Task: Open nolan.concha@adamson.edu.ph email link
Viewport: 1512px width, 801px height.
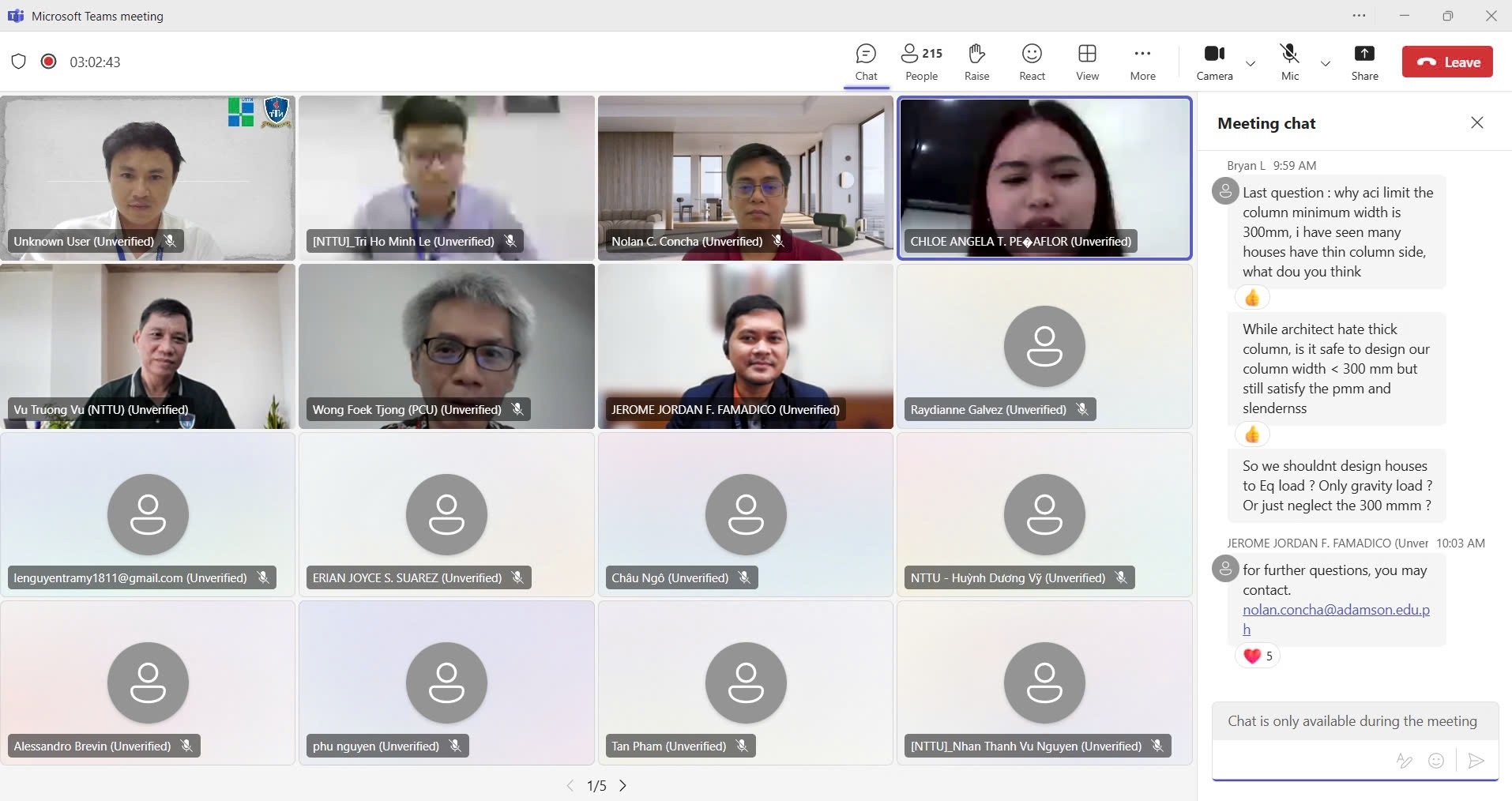Action: (1336, 619)
